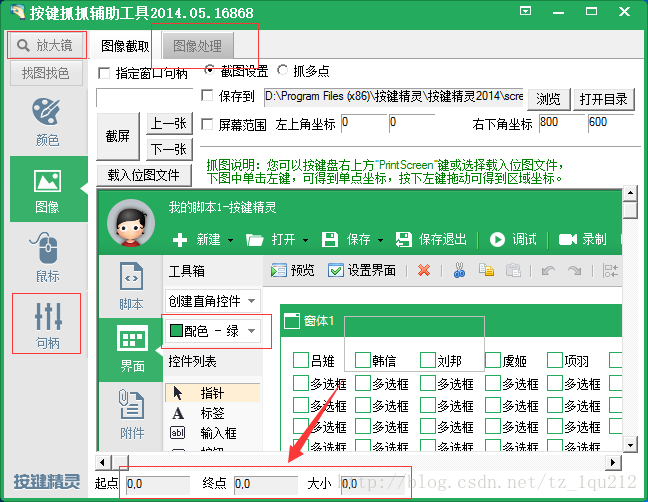Click the 放大镜 magnifier button
The image size is (648, 502).
pyautogui.click(x=45, y=45)
